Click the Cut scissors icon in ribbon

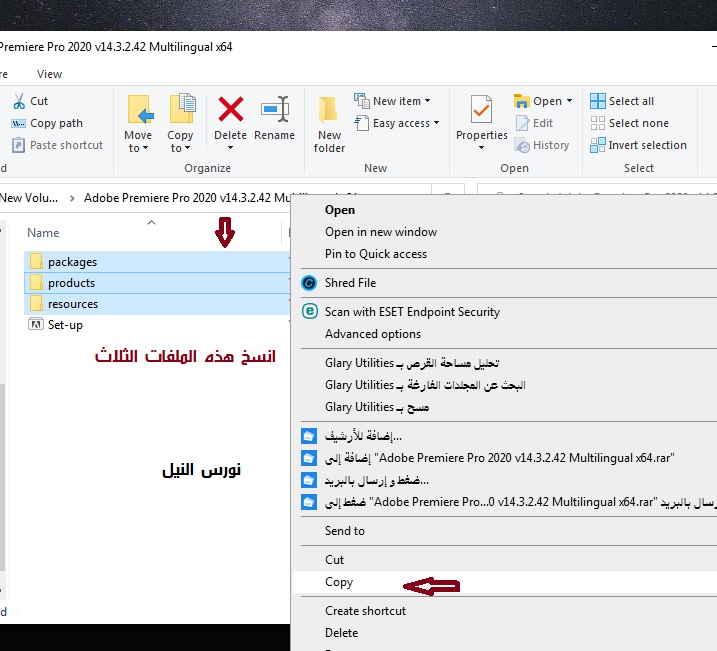point(19,101)
